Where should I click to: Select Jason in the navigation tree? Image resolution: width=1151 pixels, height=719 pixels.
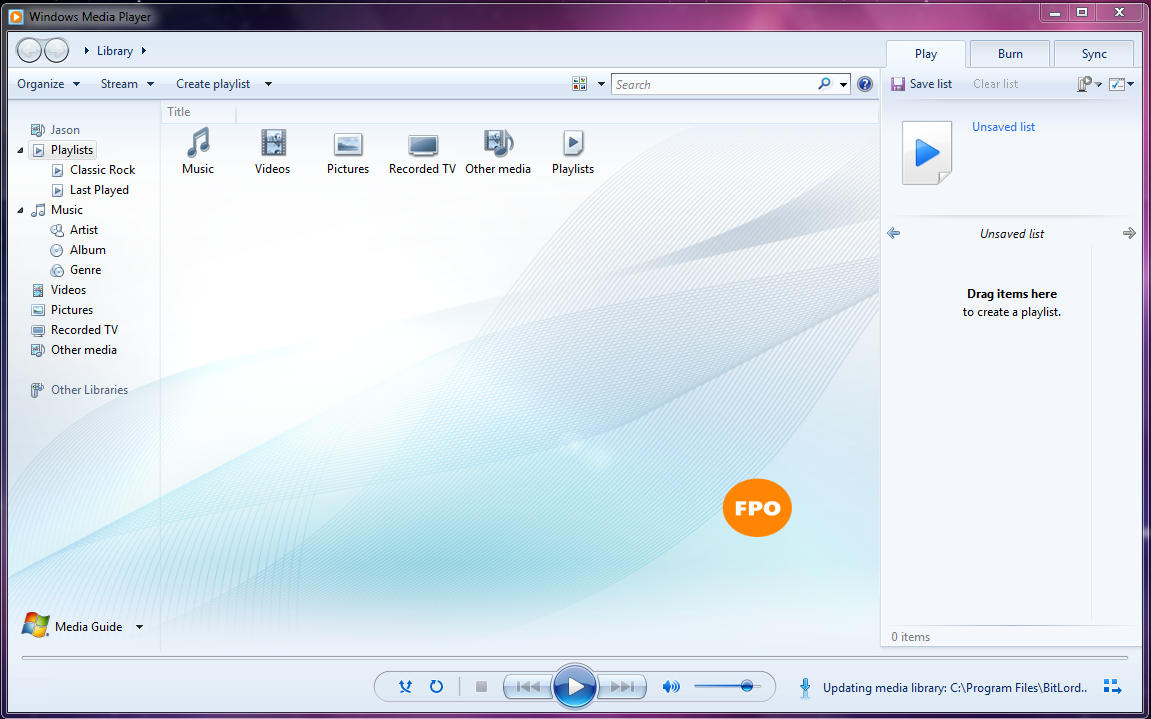tap(55, 130)
